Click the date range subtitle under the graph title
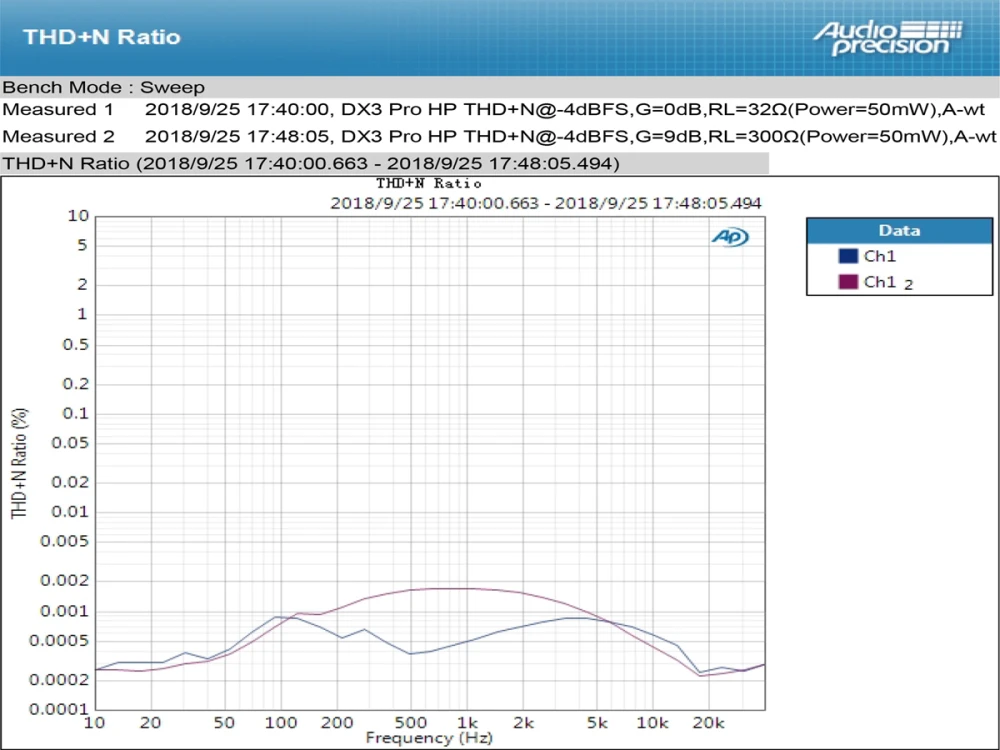This screenshot has height=750, width=1000. pos(546,203)
